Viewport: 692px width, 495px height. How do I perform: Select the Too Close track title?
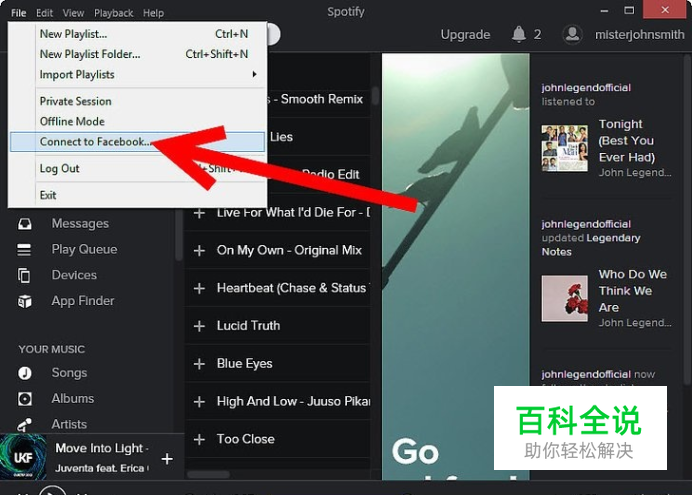pos(246,439)
